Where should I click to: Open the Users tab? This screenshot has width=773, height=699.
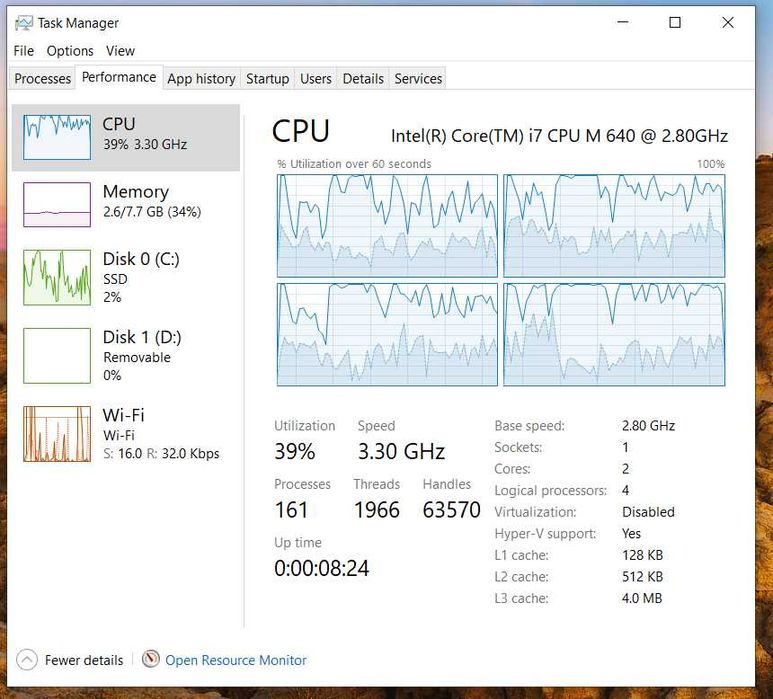316,79
